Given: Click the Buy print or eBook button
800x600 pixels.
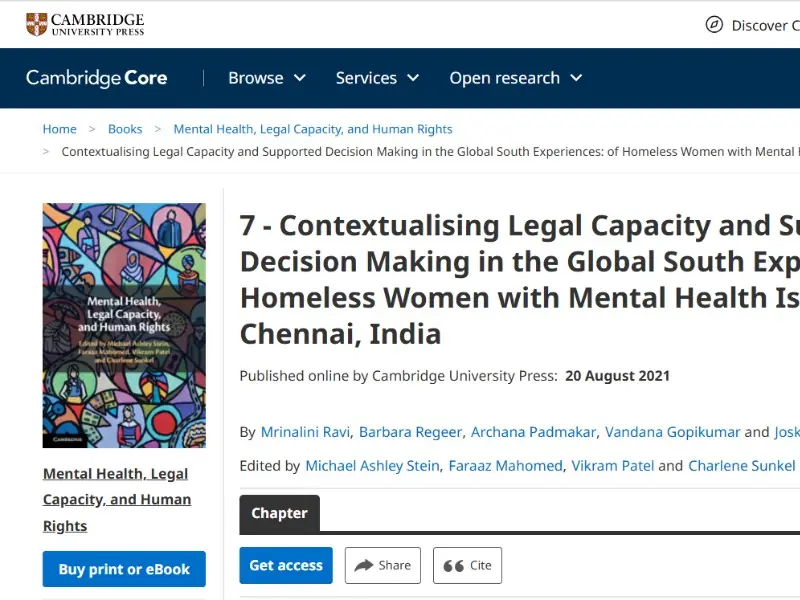Looking at the screenshot, I should click(x=124, y=569).
